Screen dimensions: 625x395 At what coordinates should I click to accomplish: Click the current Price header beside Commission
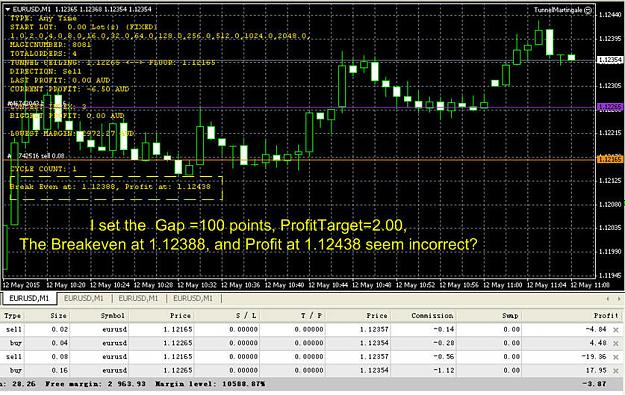[377, 316]
